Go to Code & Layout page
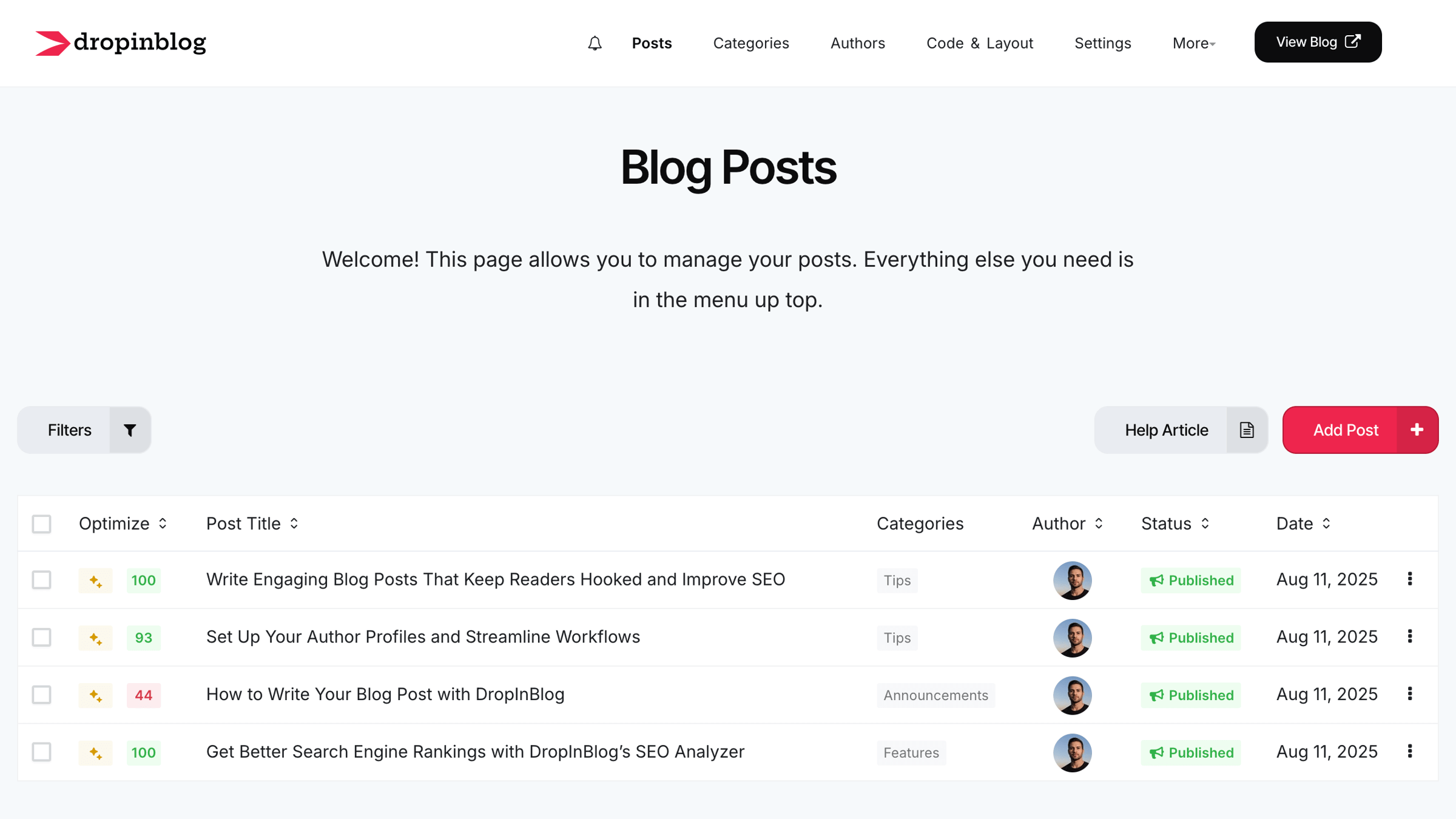 click(x=979, y=43)
